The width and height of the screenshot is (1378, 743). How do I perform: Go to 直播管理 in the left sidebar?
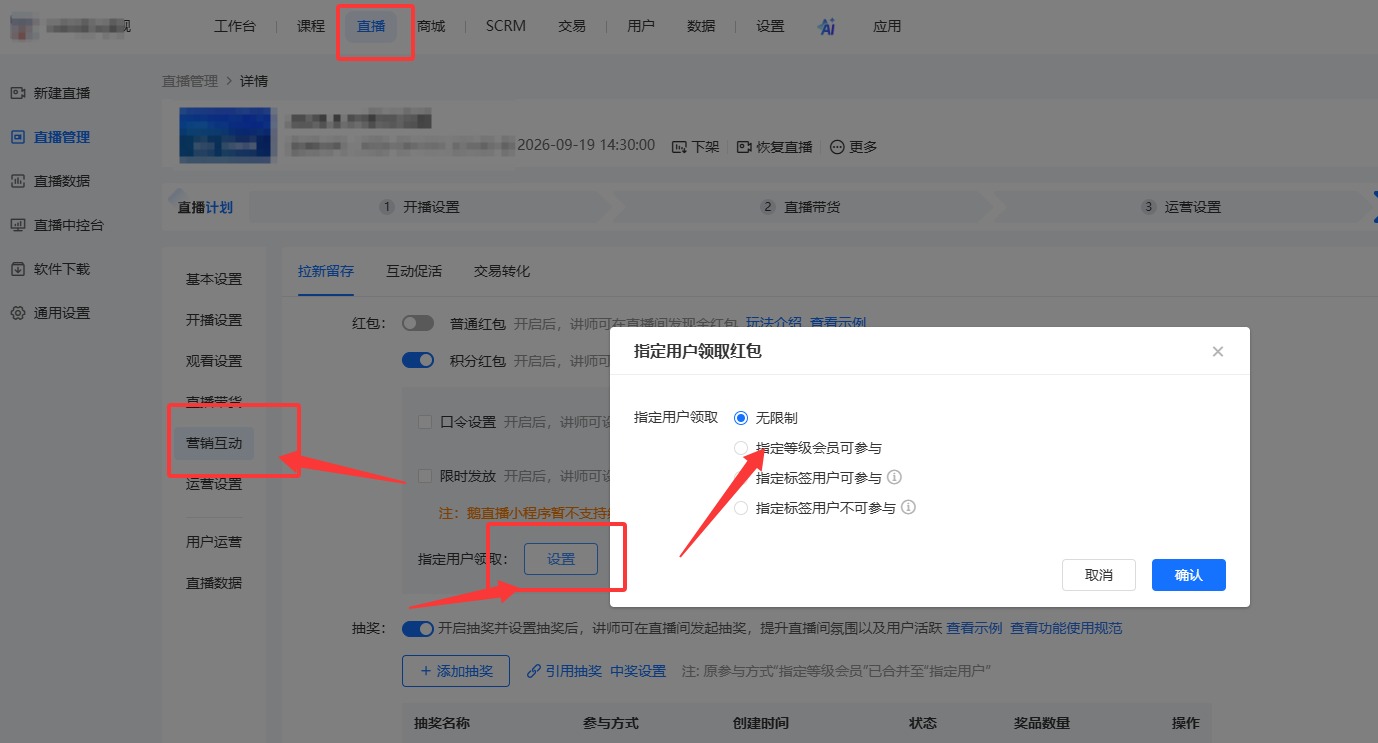click(50, 137)
